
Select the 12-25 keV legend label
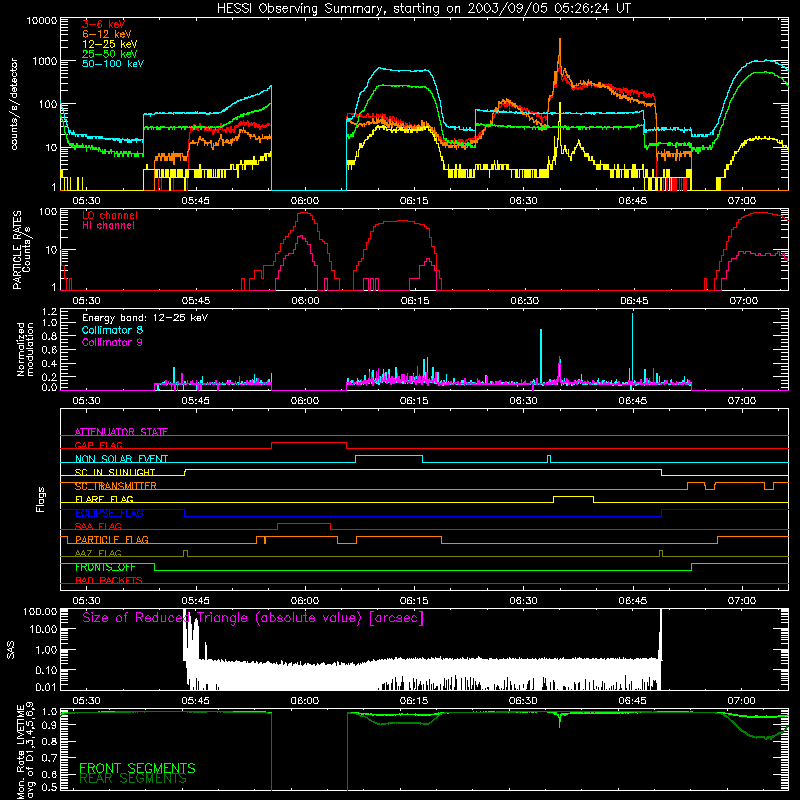pyautogui.click(x=109, y=44)
